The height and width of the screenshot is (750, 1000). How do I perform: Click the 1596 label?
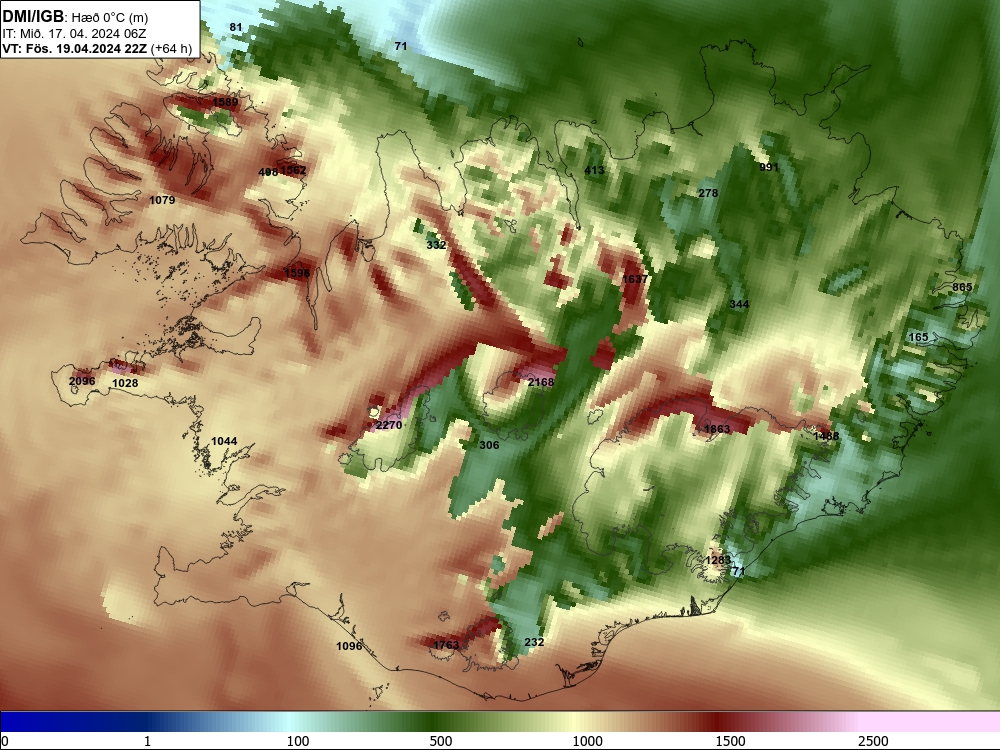297,273
